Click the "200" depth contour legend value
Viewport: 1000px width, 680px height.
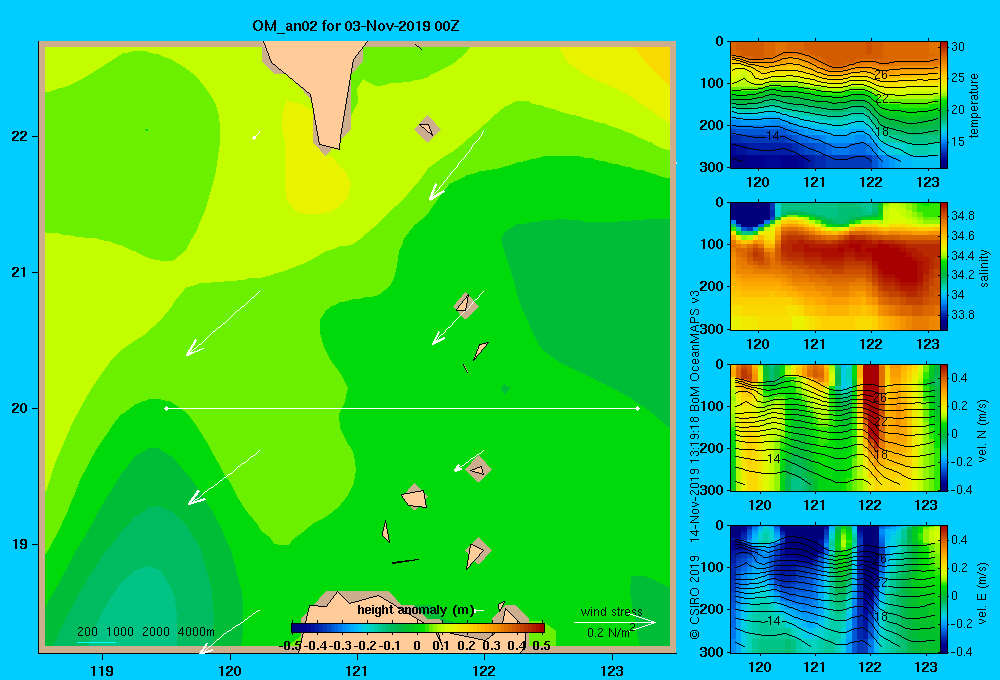[x=87, y=632]
